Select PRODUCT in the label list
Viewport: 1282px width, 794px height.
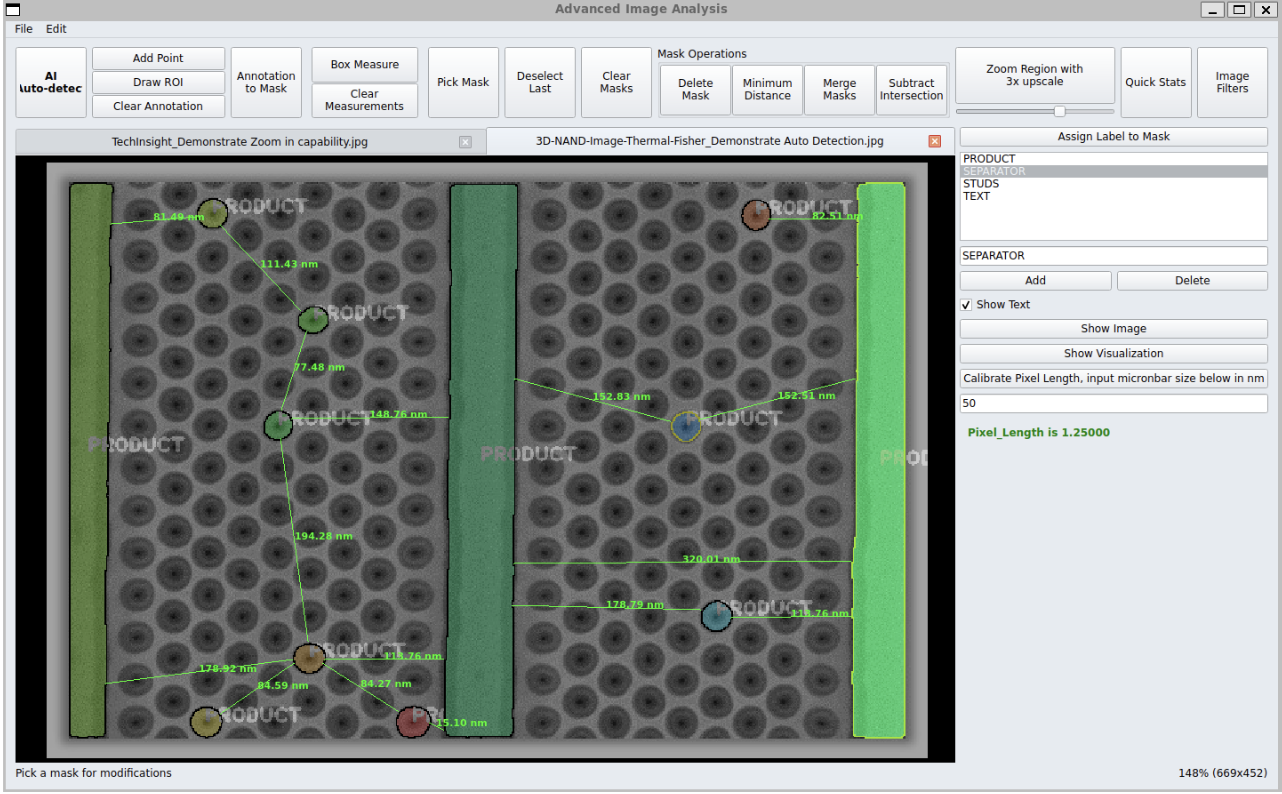[x=1114, y=159]
